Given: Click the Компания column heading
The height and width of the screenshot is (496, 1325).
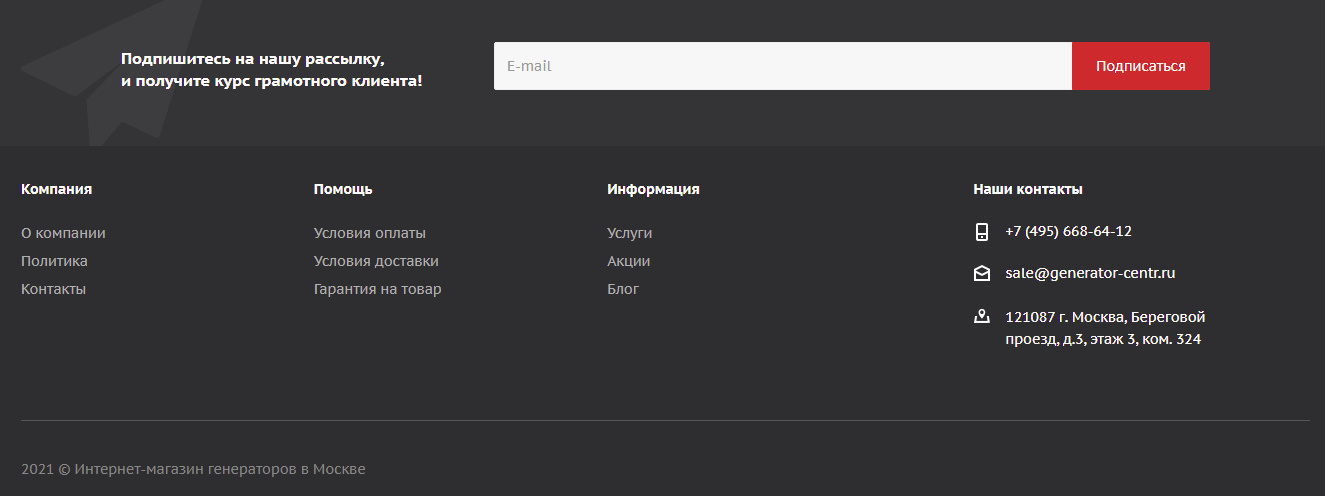Looking at the screenshot, I should [56, 189].
